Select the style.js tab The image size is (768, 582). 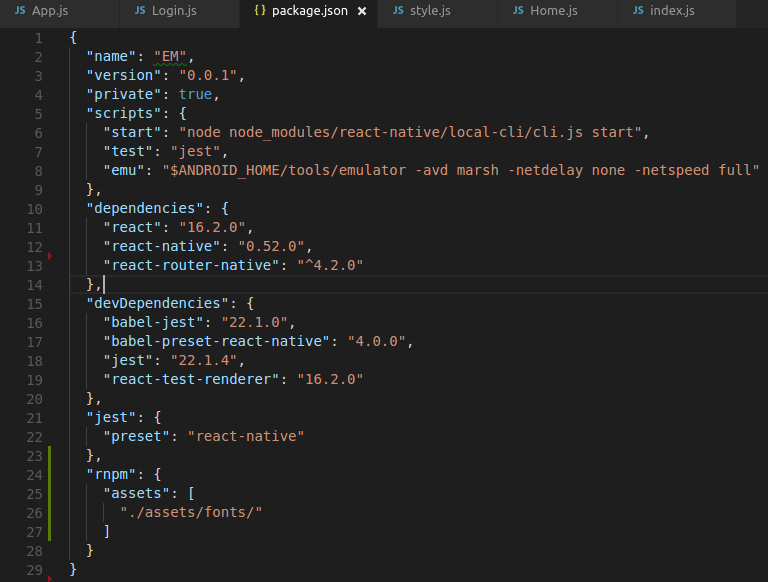tap(437, 11)
